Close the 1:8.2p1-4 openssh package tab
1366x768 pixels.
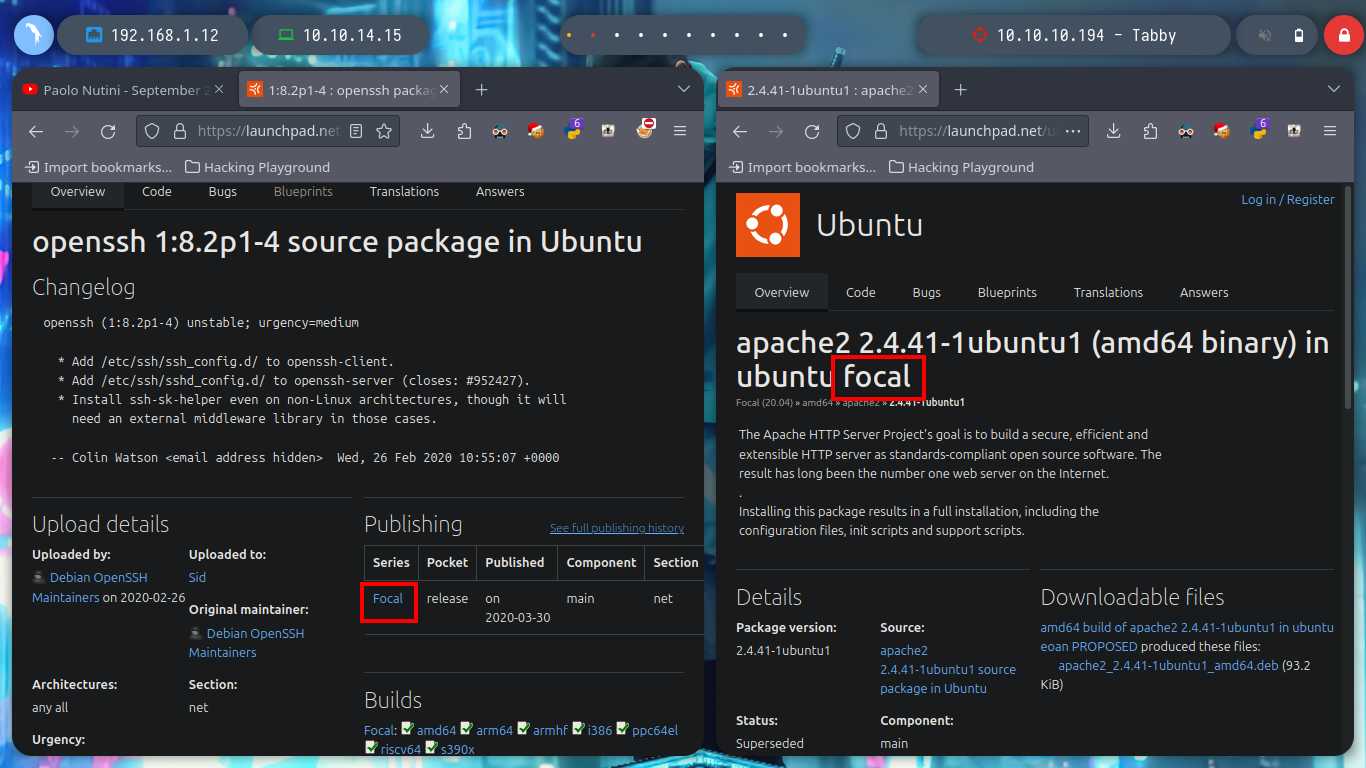coord(444,90)
